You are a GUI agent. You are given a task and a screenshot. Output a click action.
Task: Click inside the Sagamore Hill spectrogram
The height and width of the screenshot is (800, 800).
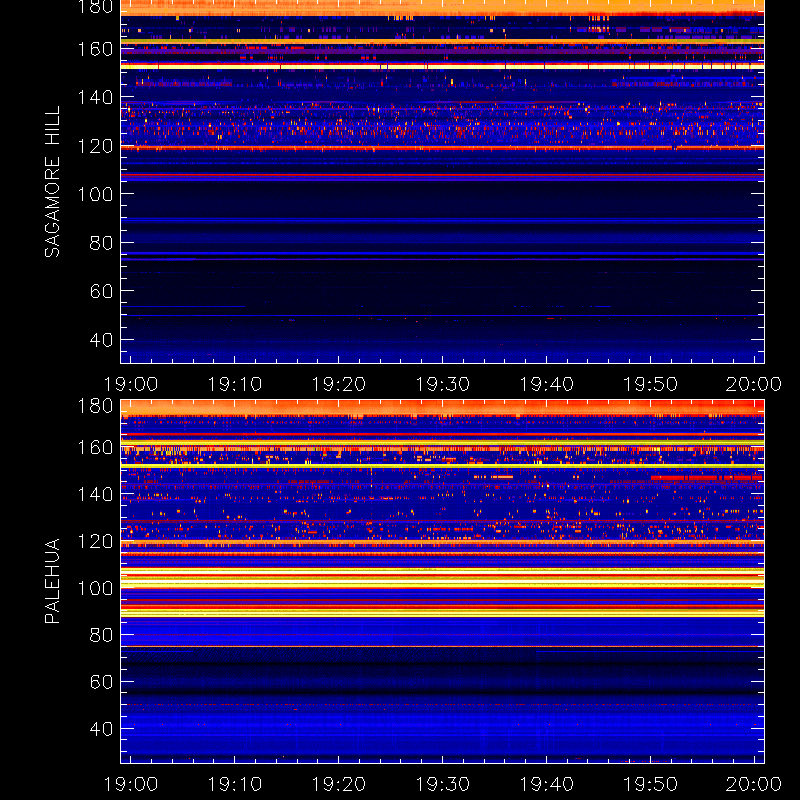[x=442, y=182]
